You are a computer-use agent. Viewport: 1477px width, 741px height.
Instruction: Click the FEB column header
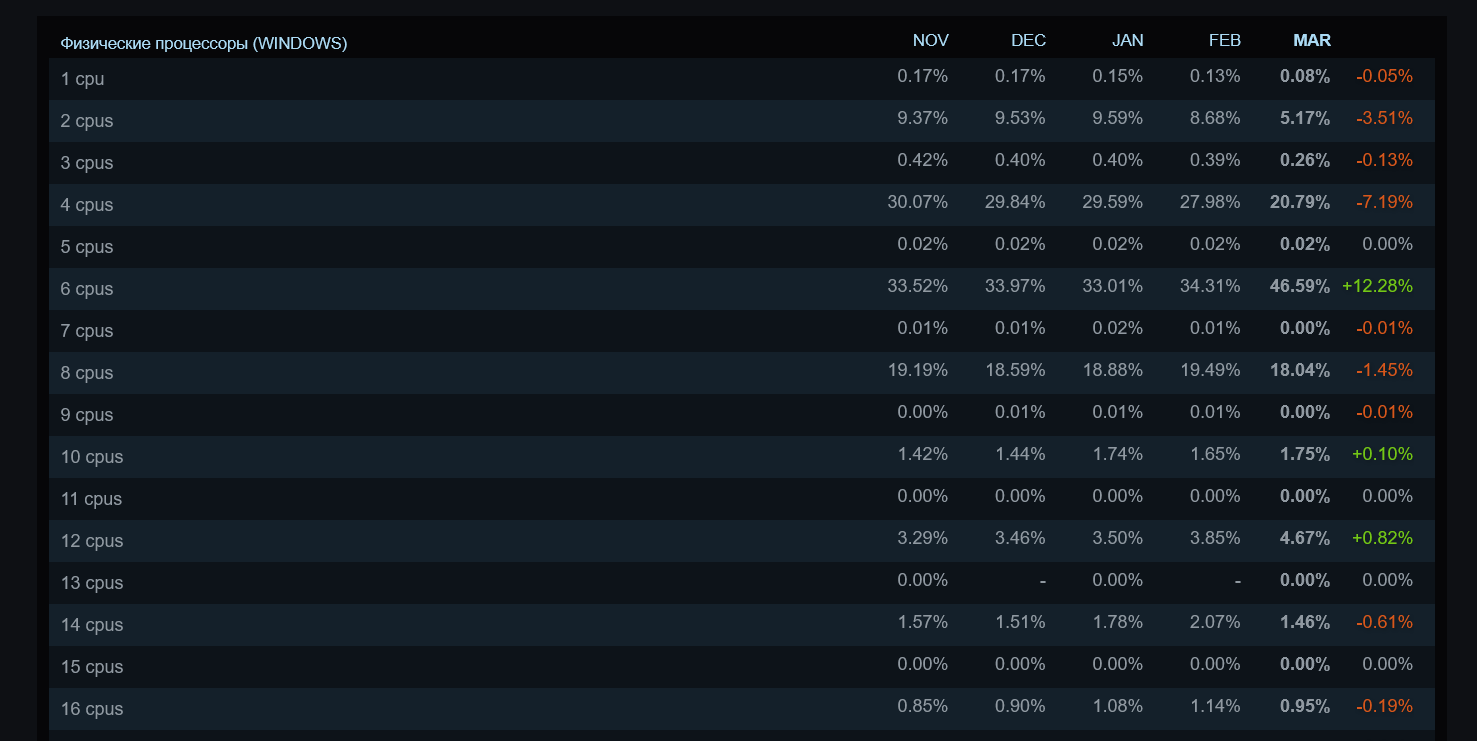[1224, 40]
